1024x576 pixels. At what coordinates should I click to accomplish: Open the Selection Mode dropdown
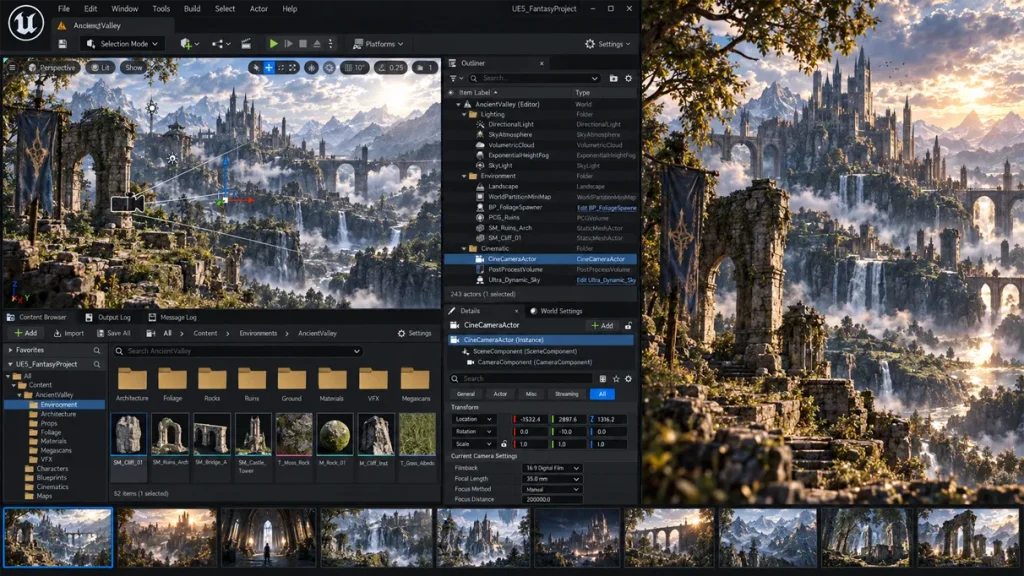pos(122,44)
